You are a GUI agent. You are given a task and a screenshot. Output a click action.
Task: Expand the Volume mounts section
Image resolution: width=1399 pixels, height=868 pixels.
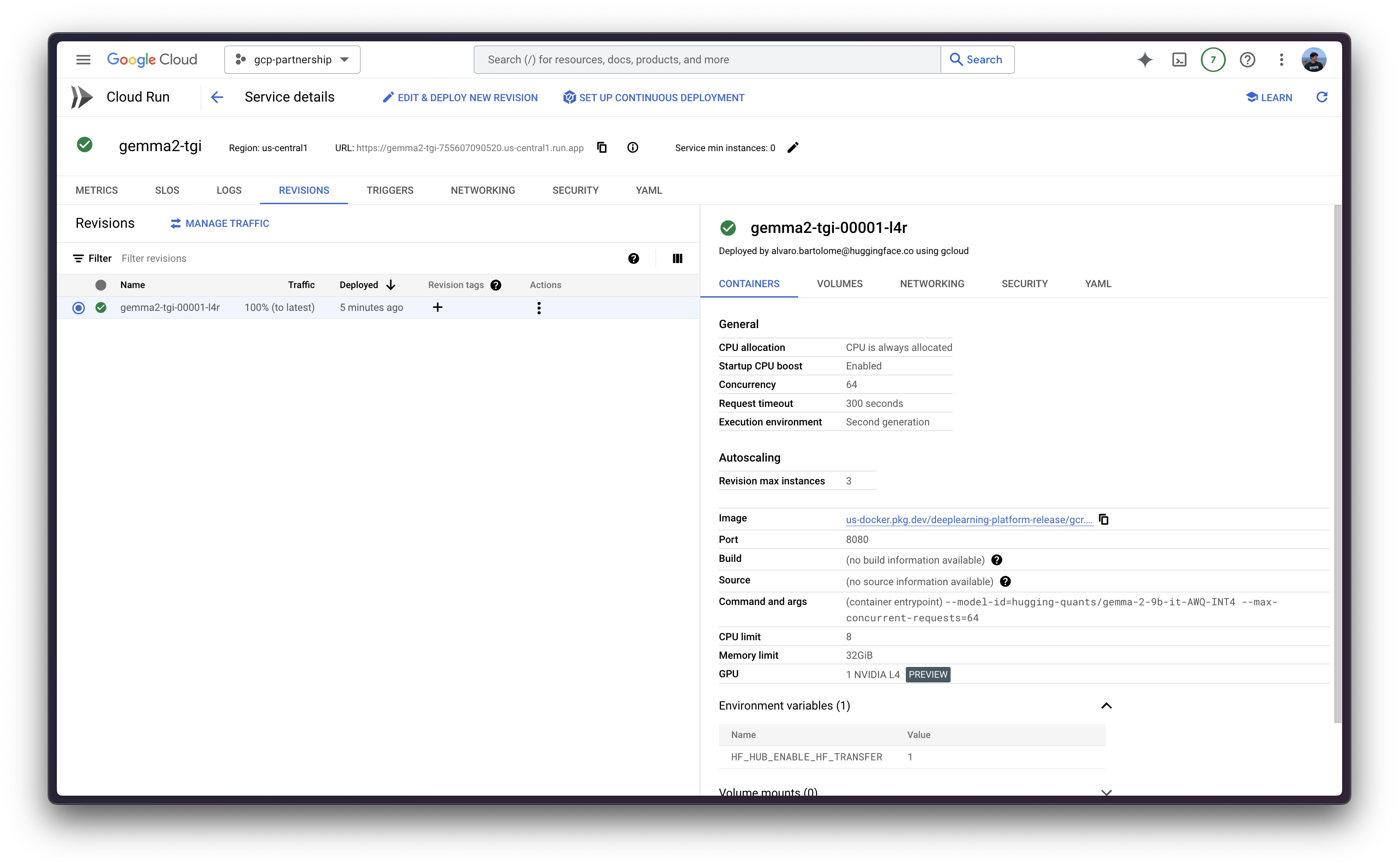click(x=1106, y=792)
